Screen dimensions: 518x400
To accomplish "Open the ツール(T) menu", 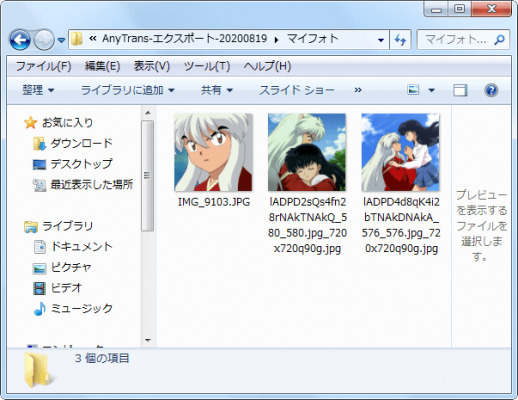I will click(x=207, y=66).
